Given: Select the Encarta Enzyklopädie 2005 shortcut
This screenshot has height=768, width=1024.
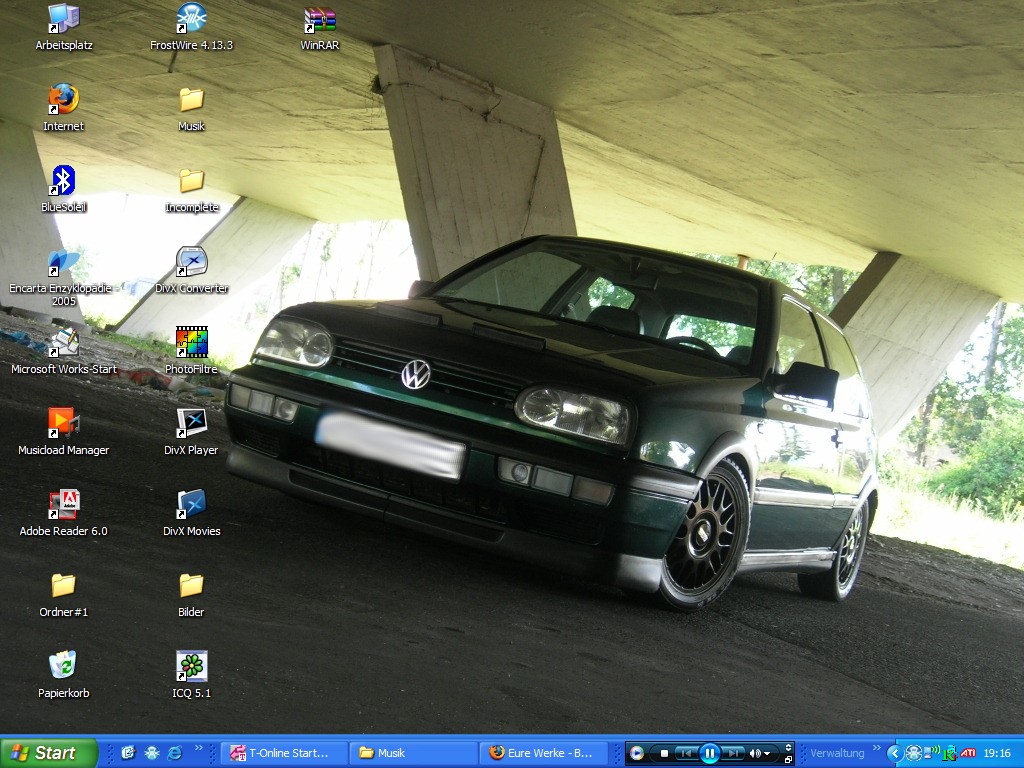Looking at the screenshot, I should point(63,277).
